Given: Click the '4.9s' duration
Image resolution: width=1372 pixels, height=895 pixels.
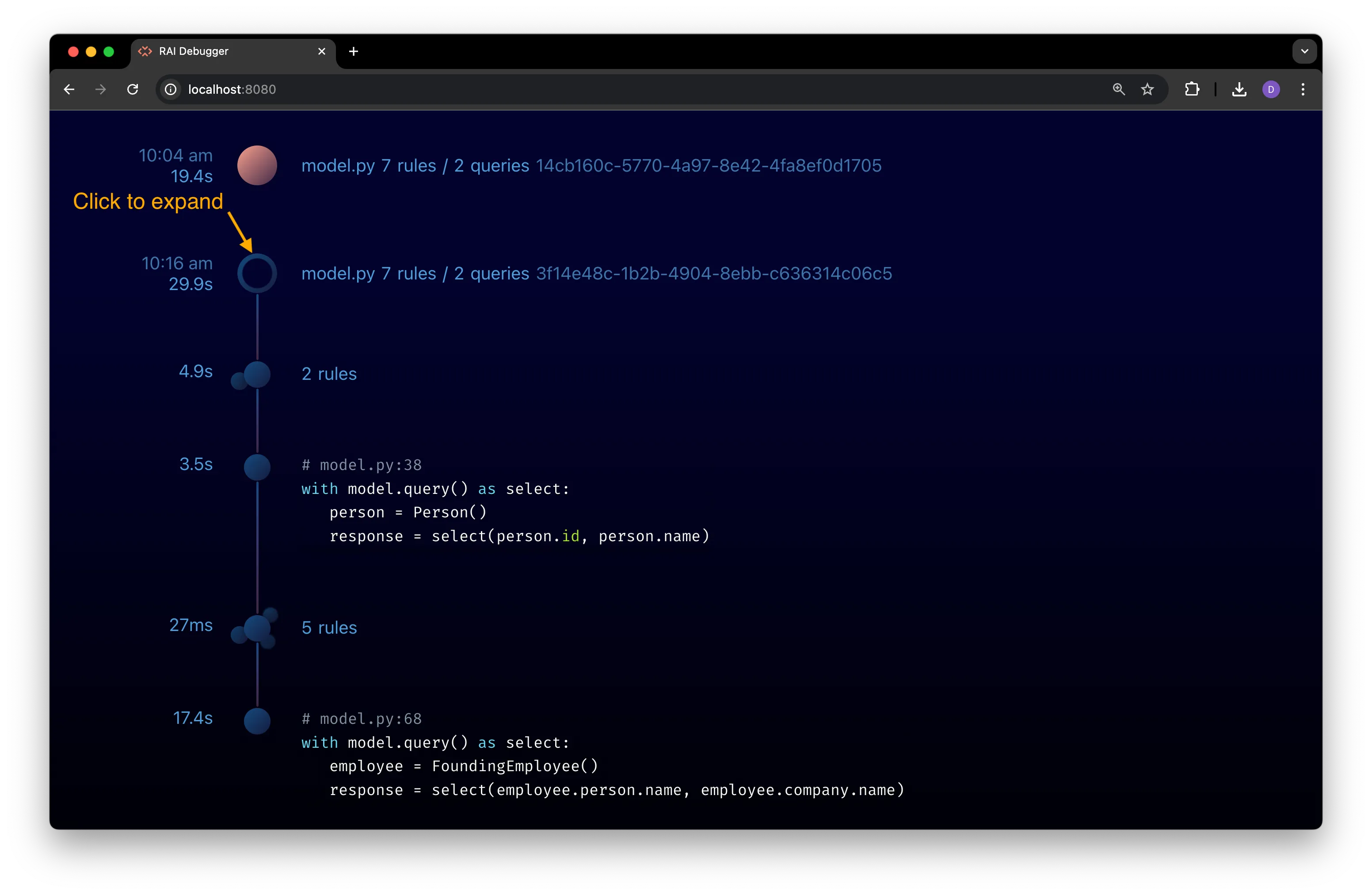Looking at the screenshot, I should 196,371.
